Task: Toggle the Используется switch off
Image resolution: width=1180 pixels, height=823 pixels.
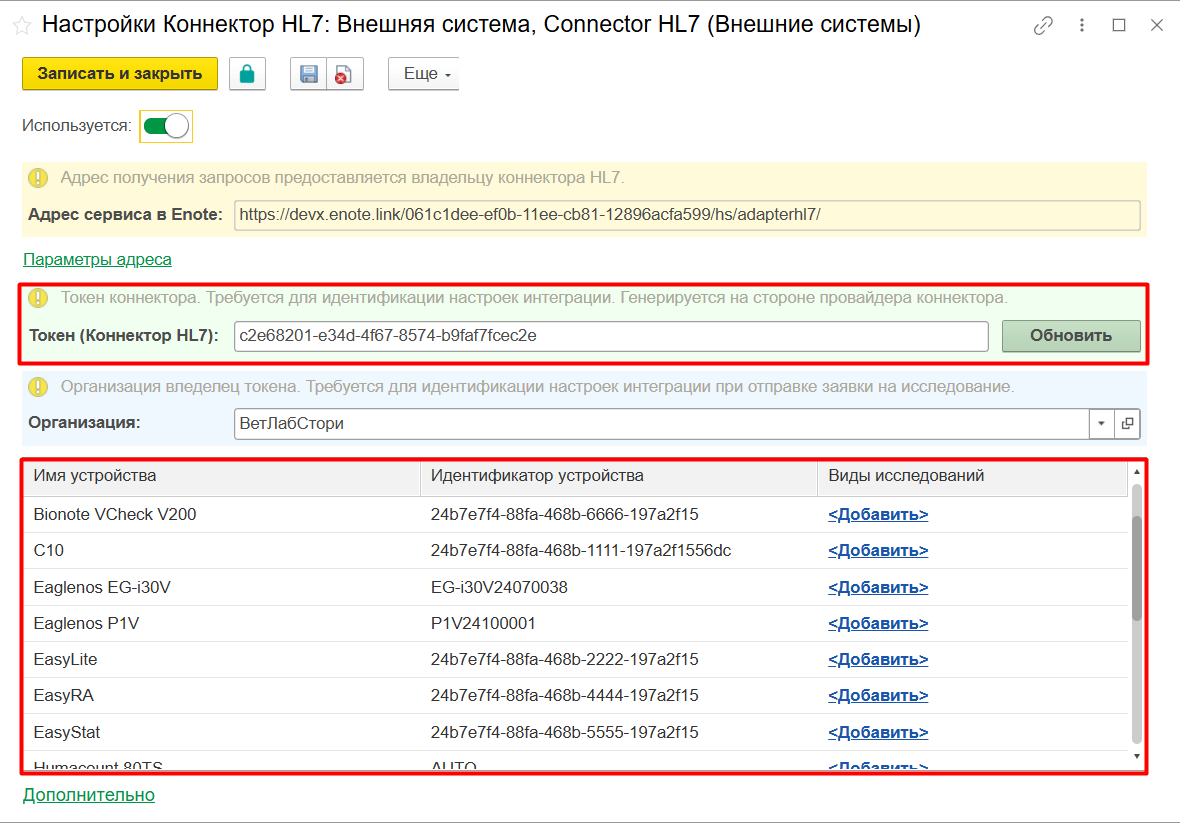Action: tap(165, 126)
